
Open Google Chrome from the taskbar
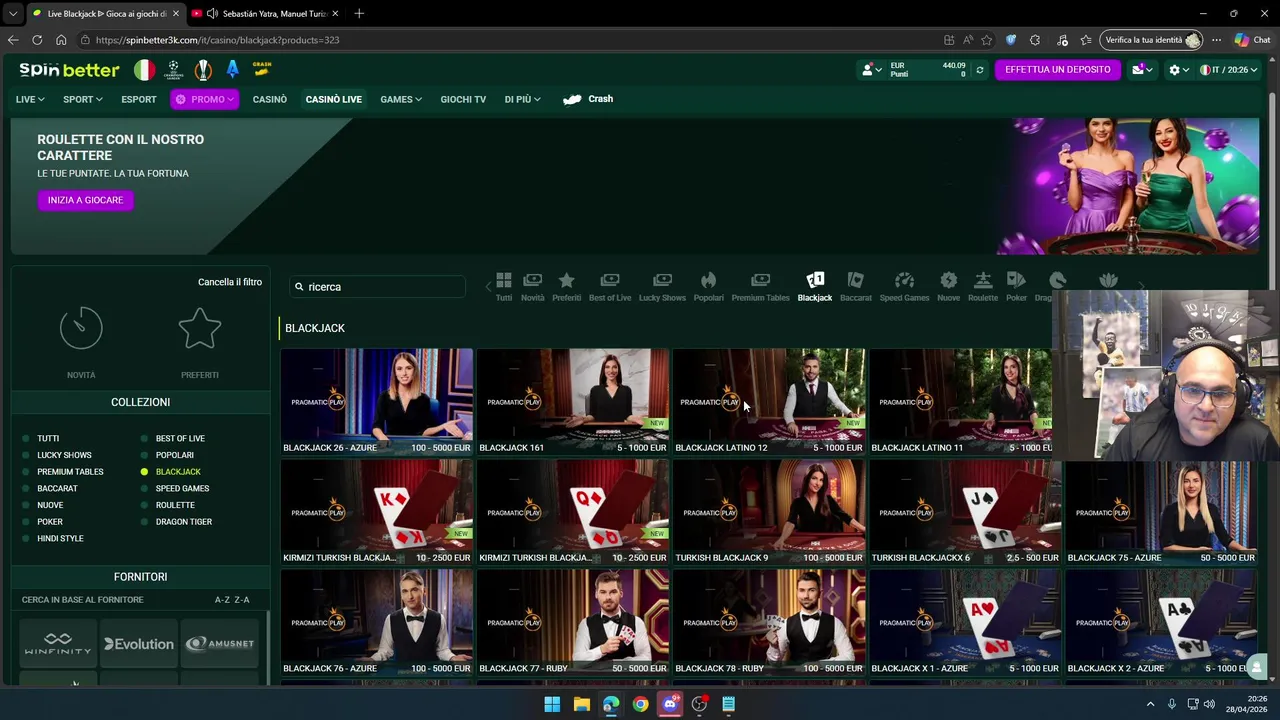pyautogui.click(x=640, y=704)
